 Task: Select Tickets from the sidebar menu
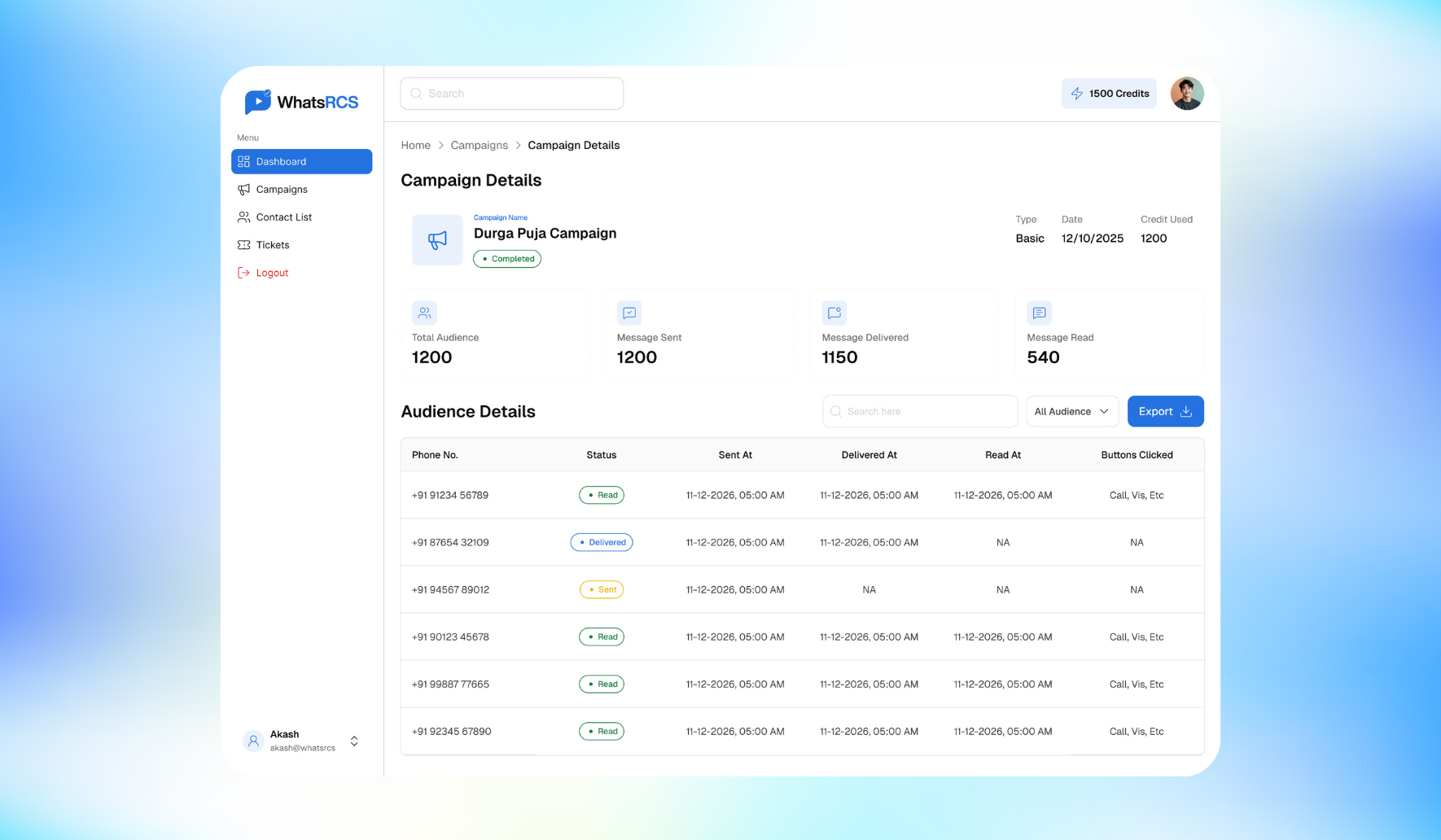pos(302,245)
